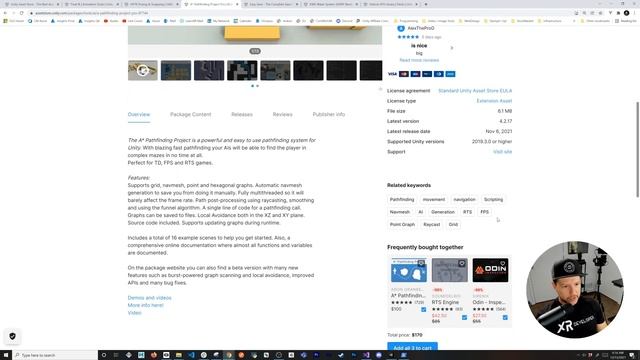The image size is (640, 360).
Task: Open the Reading list panel
Action: click(626, 21)
